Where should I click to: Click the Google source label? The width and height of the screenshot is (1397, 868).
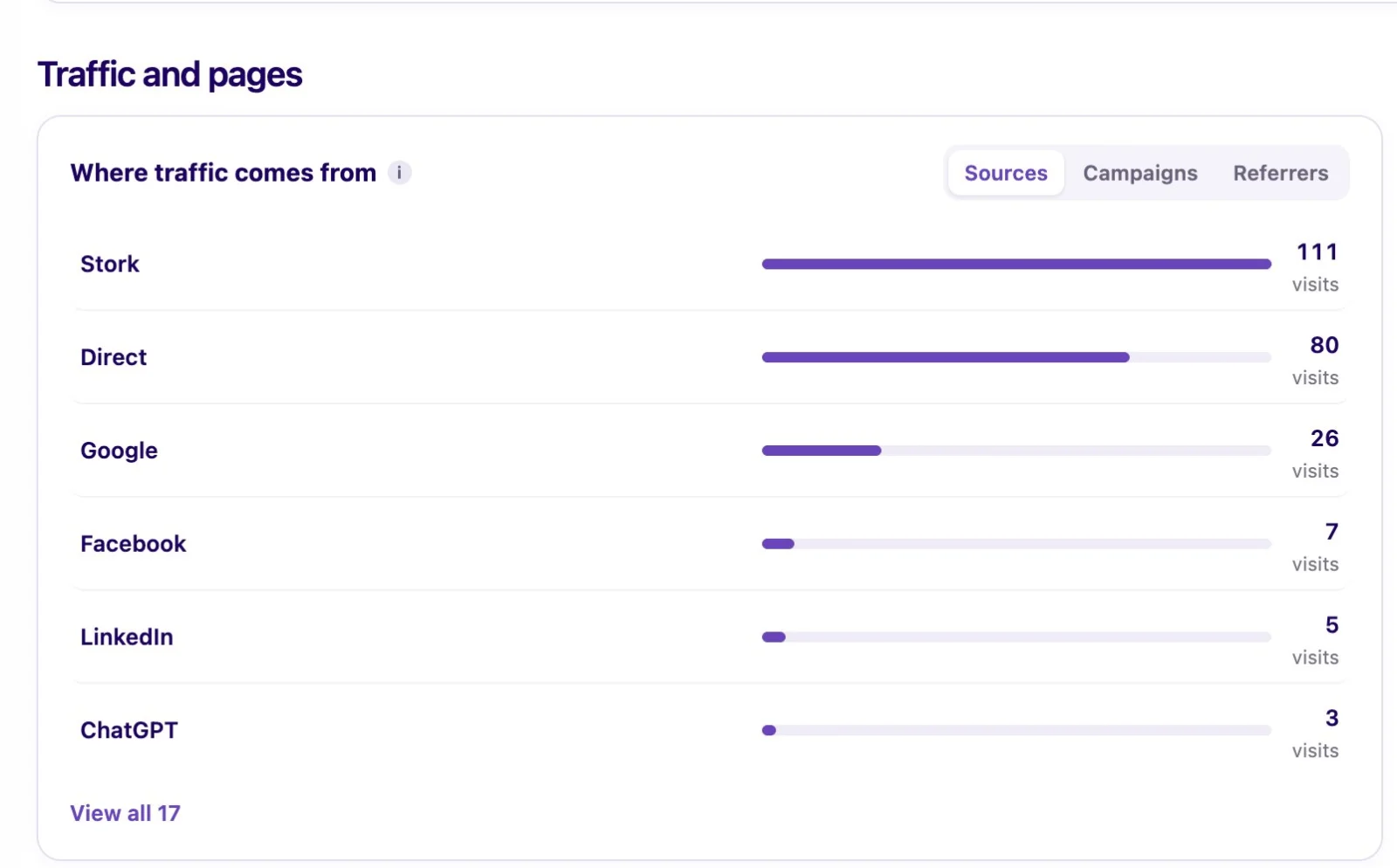tap(120, 451)
